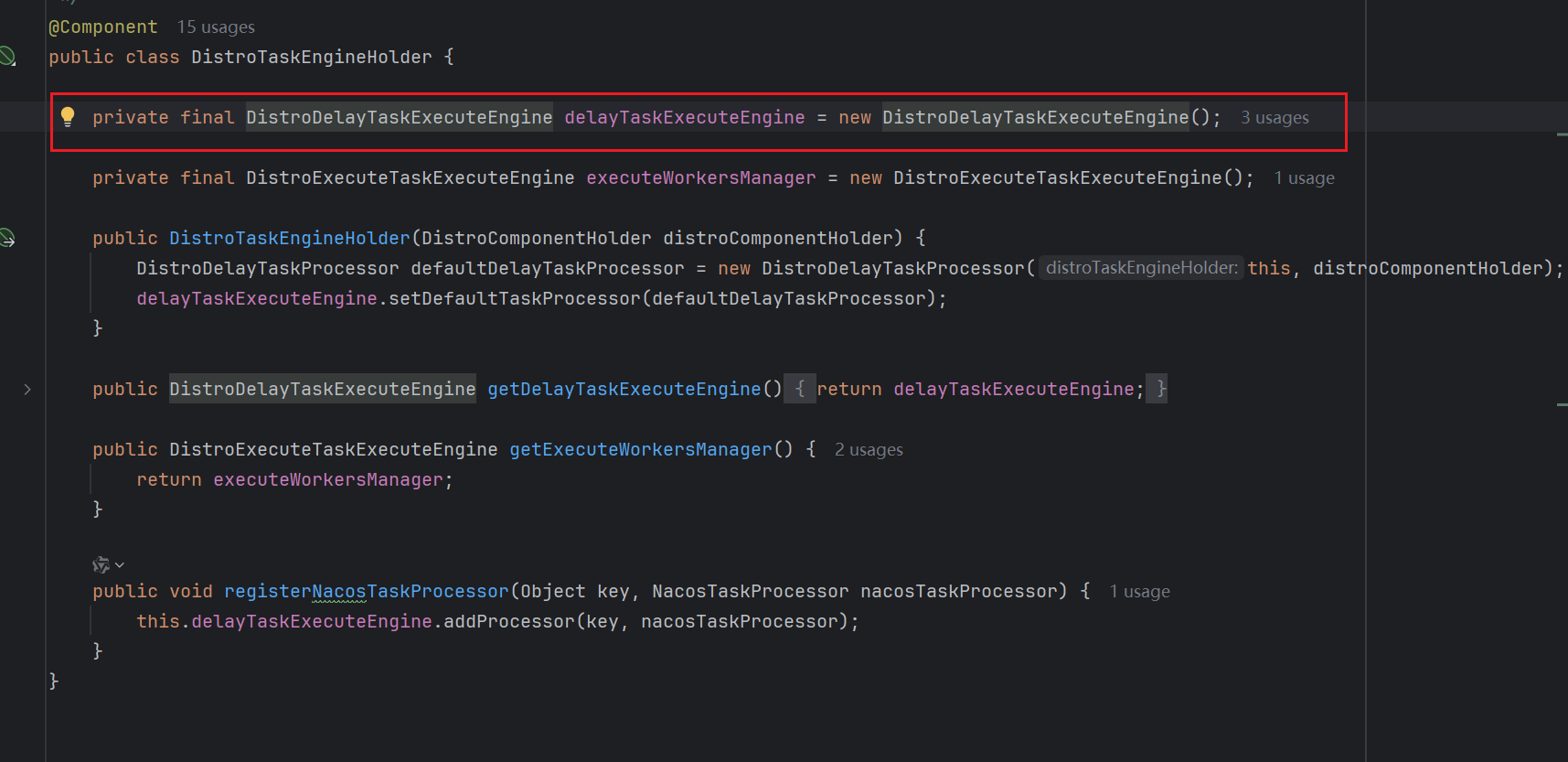Expand the collapsed closing brace after delayTaskExecuteEngine return

click(1160, 390)
